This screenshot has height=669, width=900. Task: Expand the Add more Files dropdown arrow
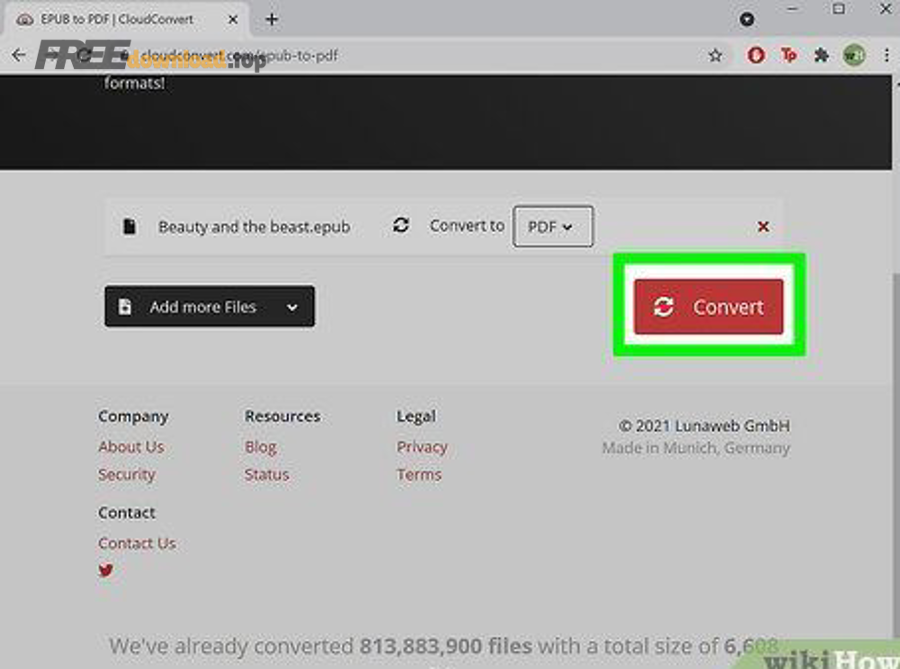pyautogui.click(x=292, y=308)
